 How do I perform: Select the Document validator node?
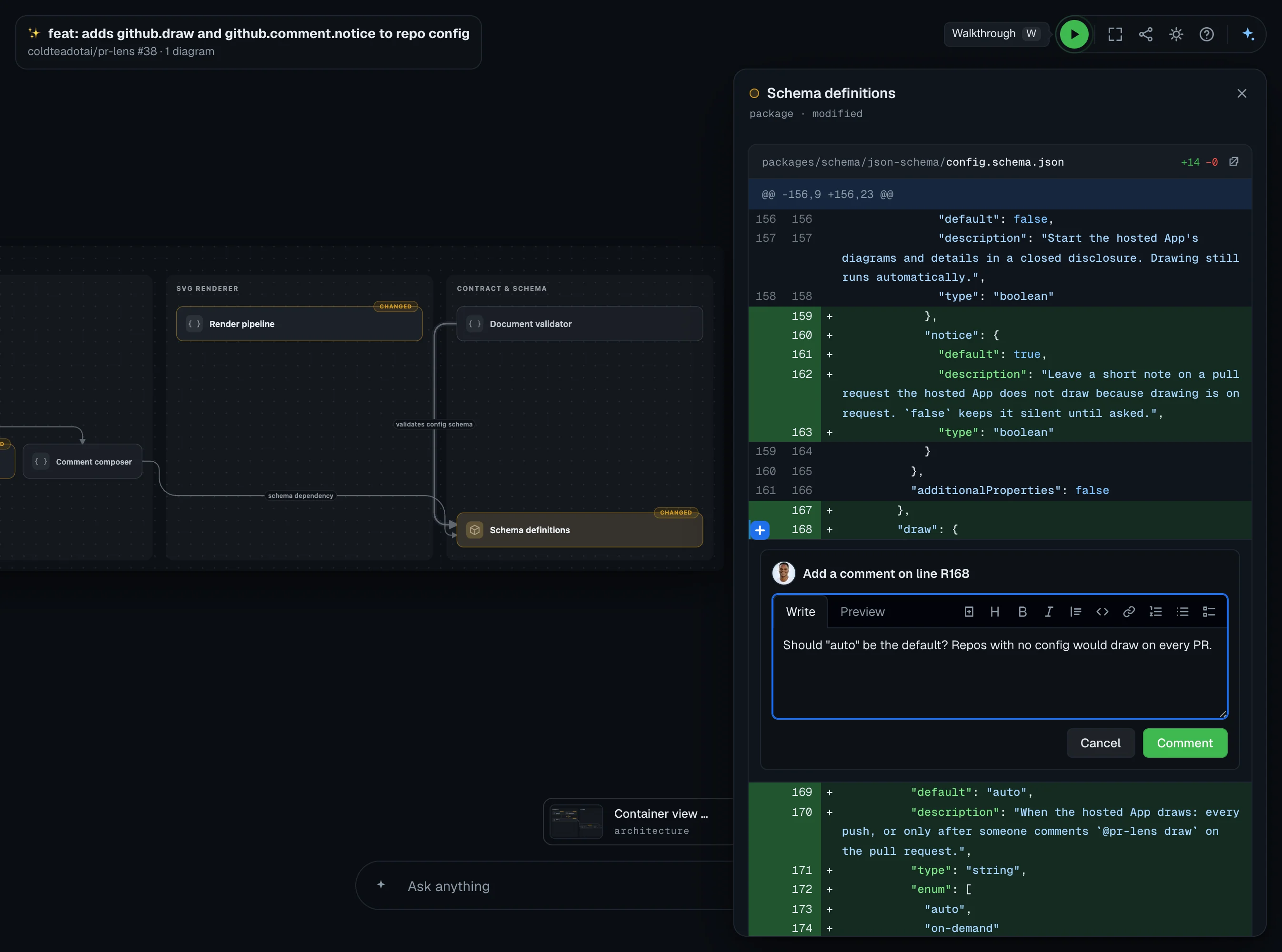pyautogui.click(x=579, y=324)
